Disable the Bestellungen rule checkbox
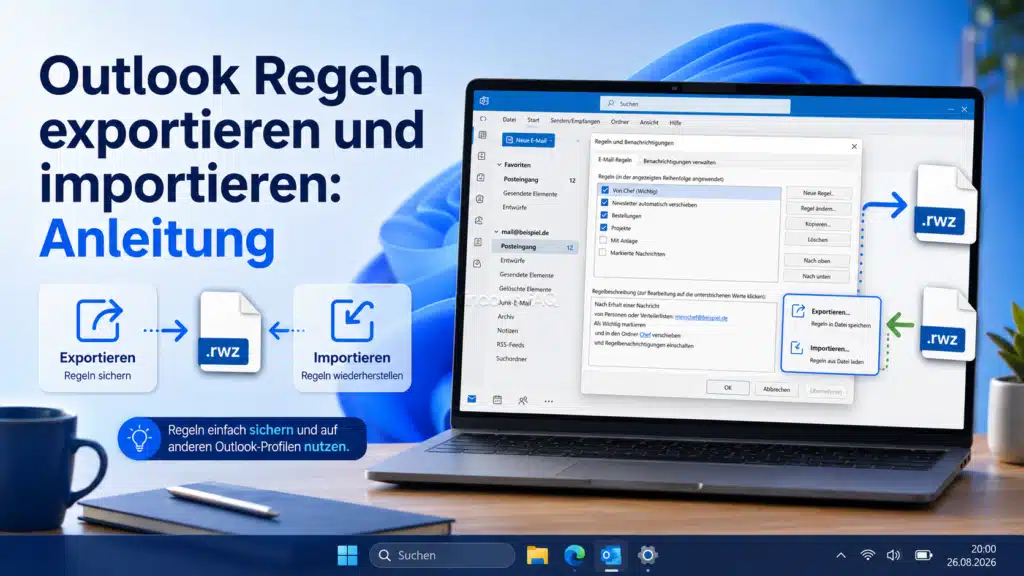Viewport: 1024px width, 576px height. (x=604, y=215)
